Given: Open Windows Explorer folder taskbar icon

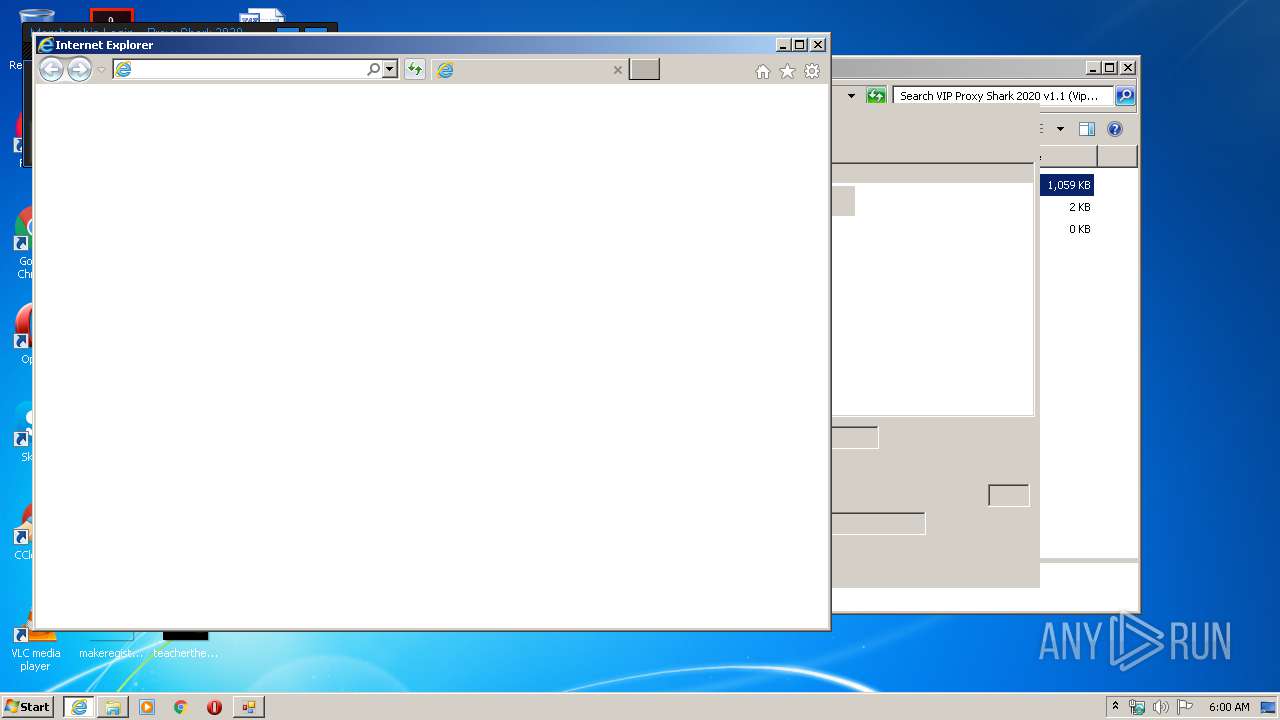Looking at the screenshot, I should click(113, 707).
